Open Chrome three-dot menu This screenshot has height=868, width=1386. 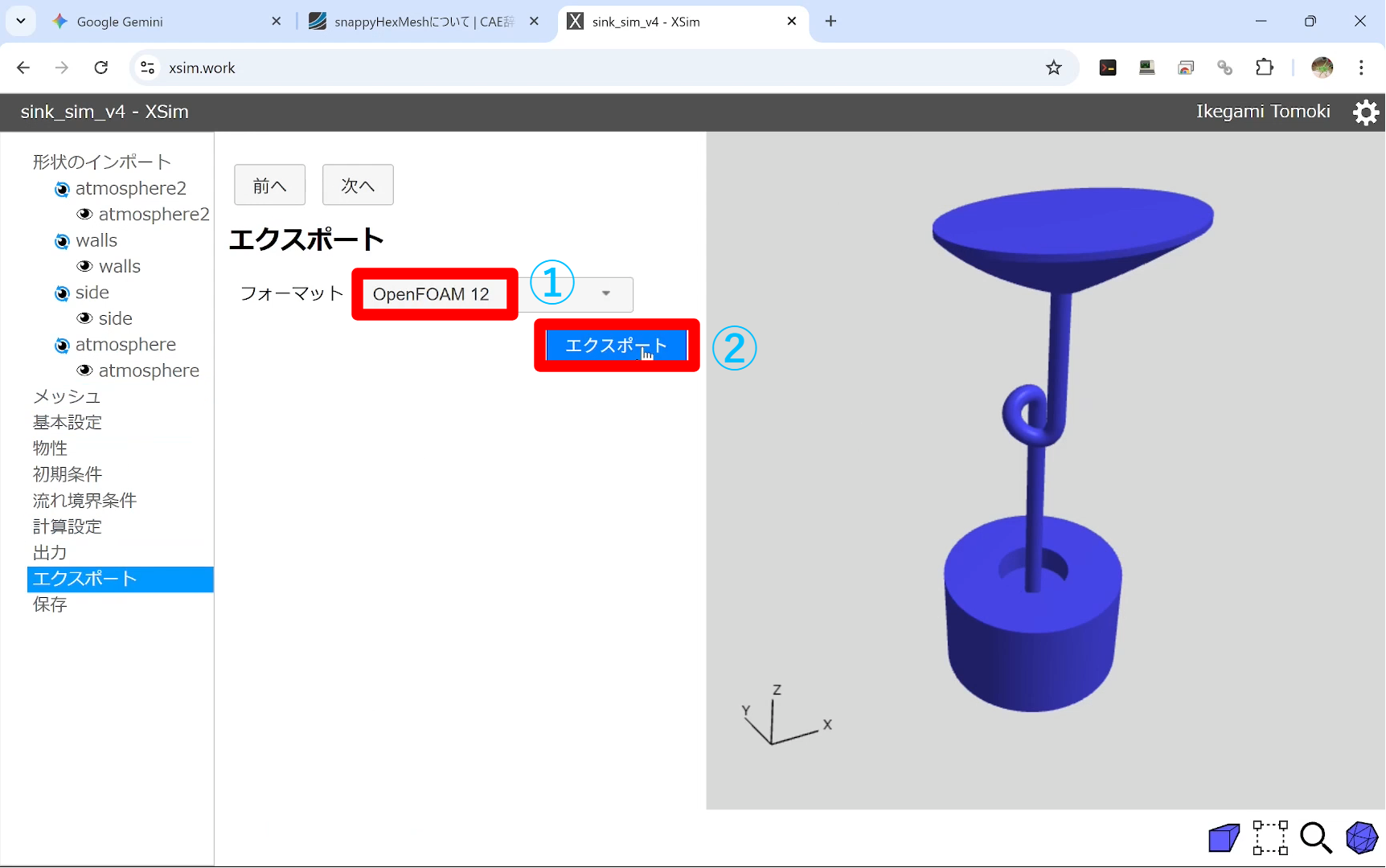(x=1360, y=68)
